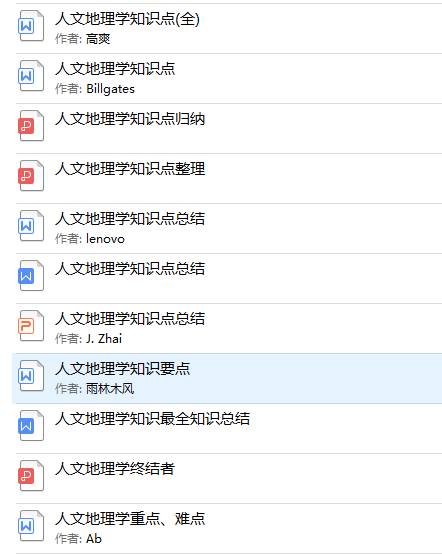Open 人文地理学知识点(全) title
442x554 pixels.
click(128, 19)
